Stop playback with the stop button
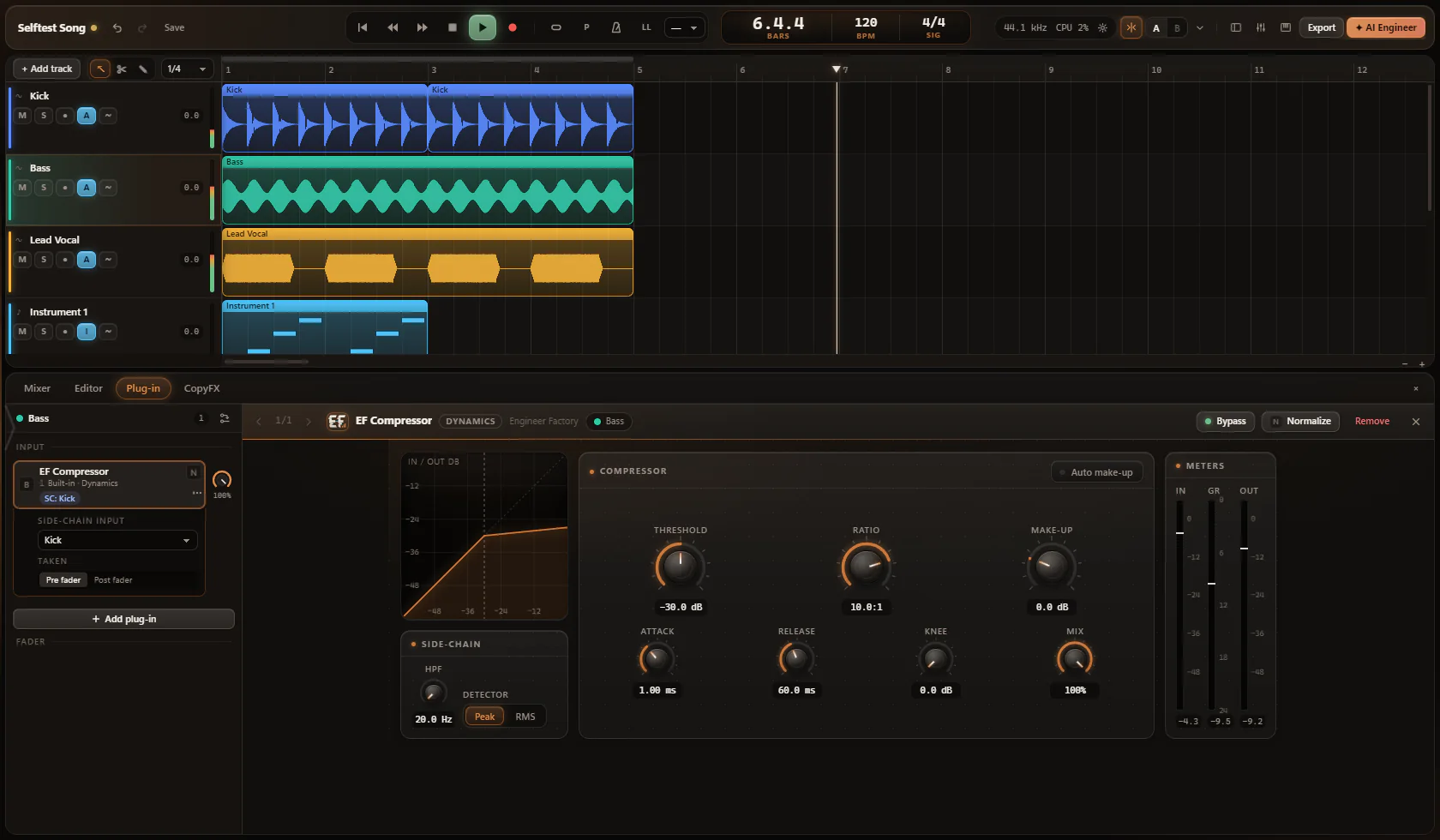This screenshot has width=1440, height=840. [x=453, y=27]
